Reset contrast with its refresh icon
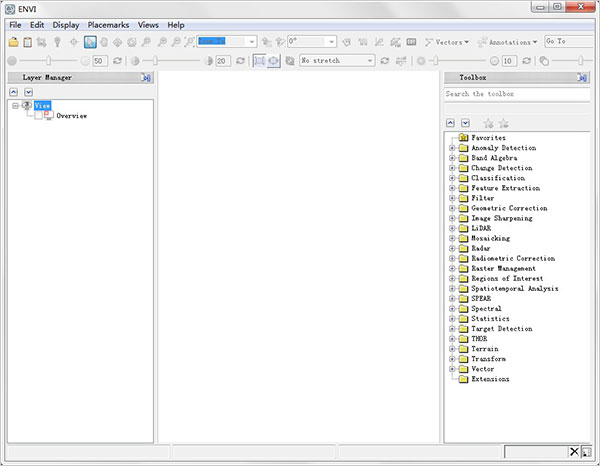600x466 pixels. 240,61
